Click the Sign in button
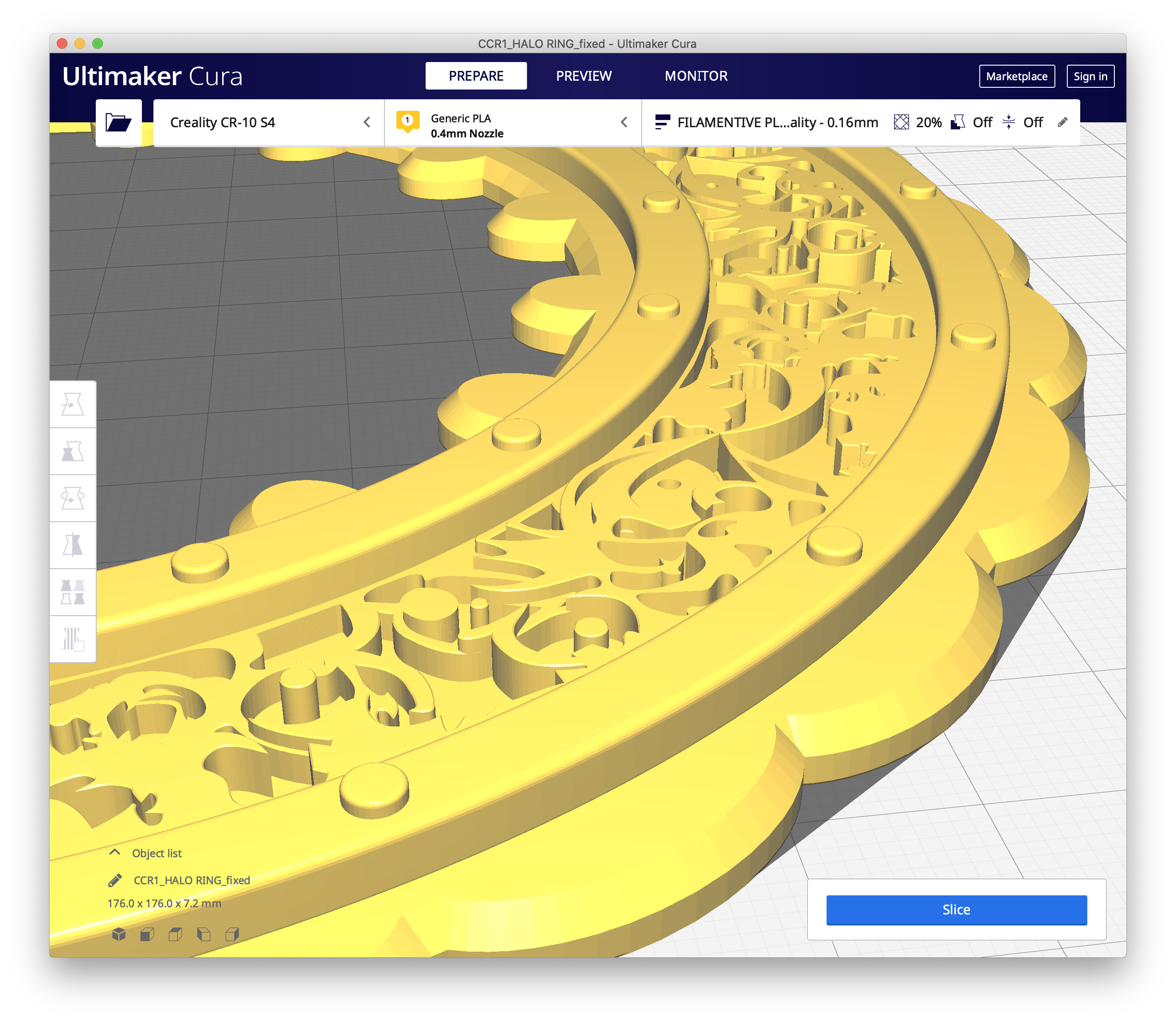 click(1090, 76)
